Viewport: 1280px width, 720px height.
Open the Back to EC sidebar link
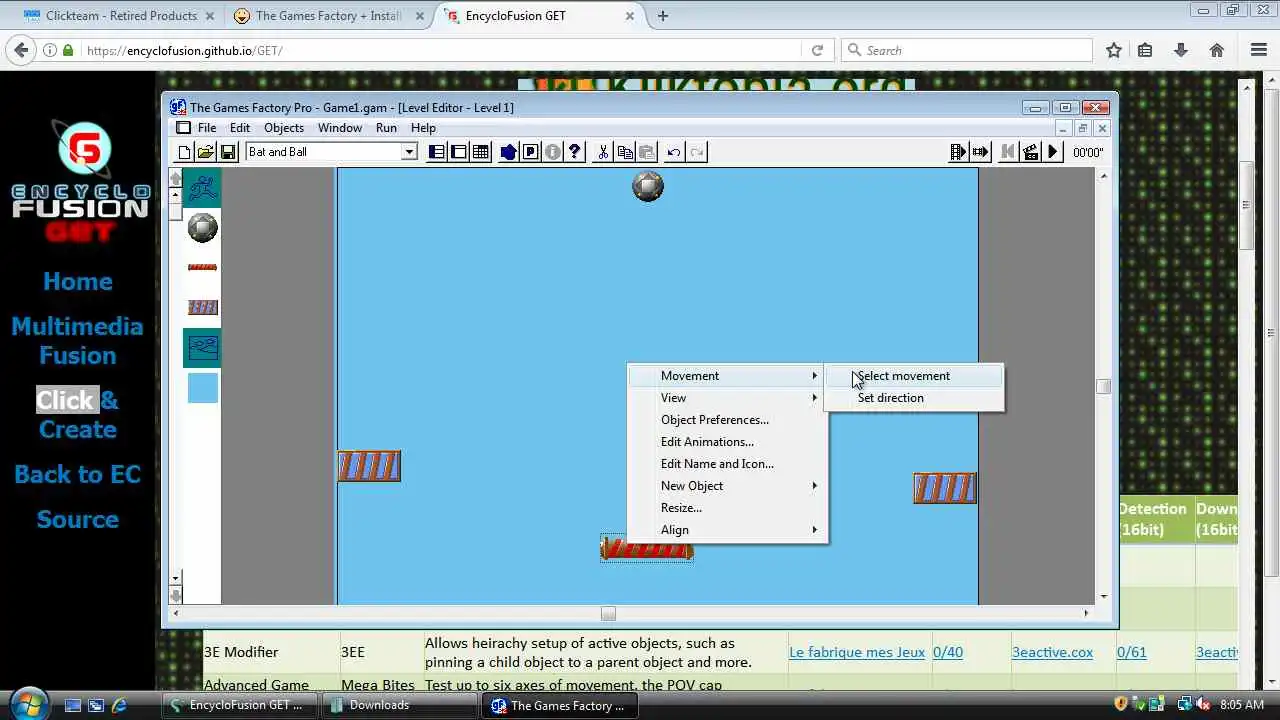tap(78, 475)
